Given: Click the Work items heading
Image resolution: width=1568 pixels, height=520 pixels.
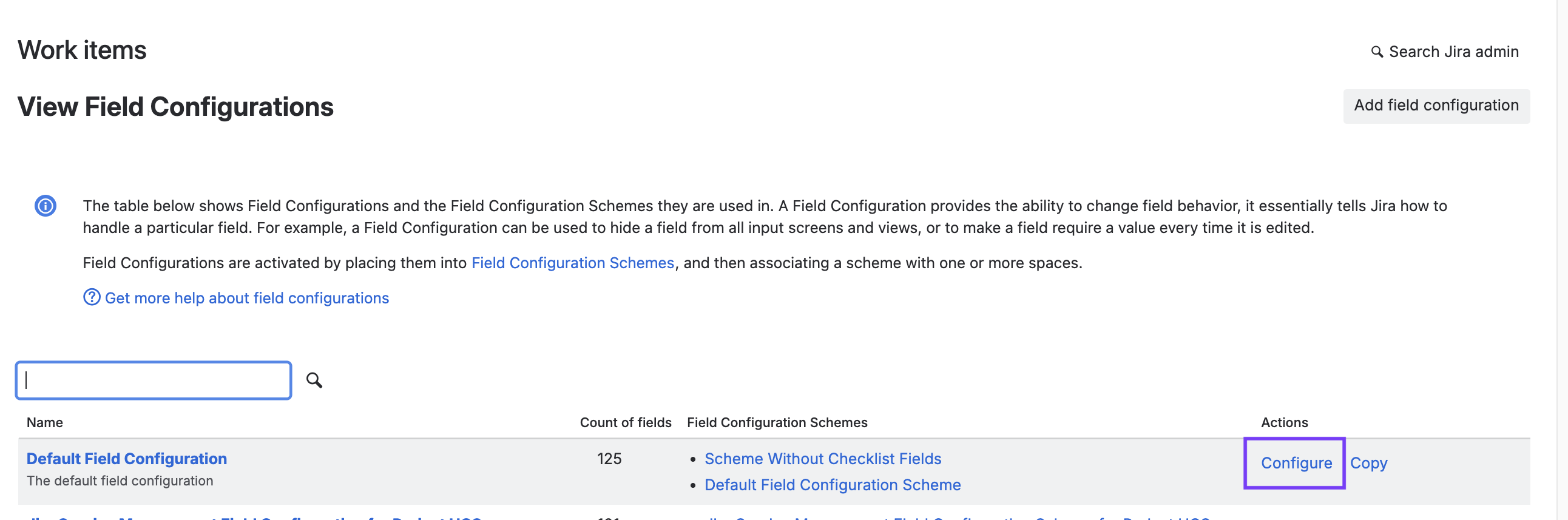Looking at the screenshot, I should 82,50.
